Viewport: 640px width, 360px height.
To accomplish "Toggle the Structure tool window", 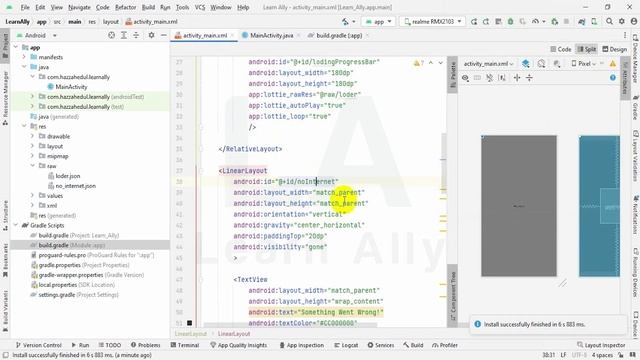I will tap(5, 216).
